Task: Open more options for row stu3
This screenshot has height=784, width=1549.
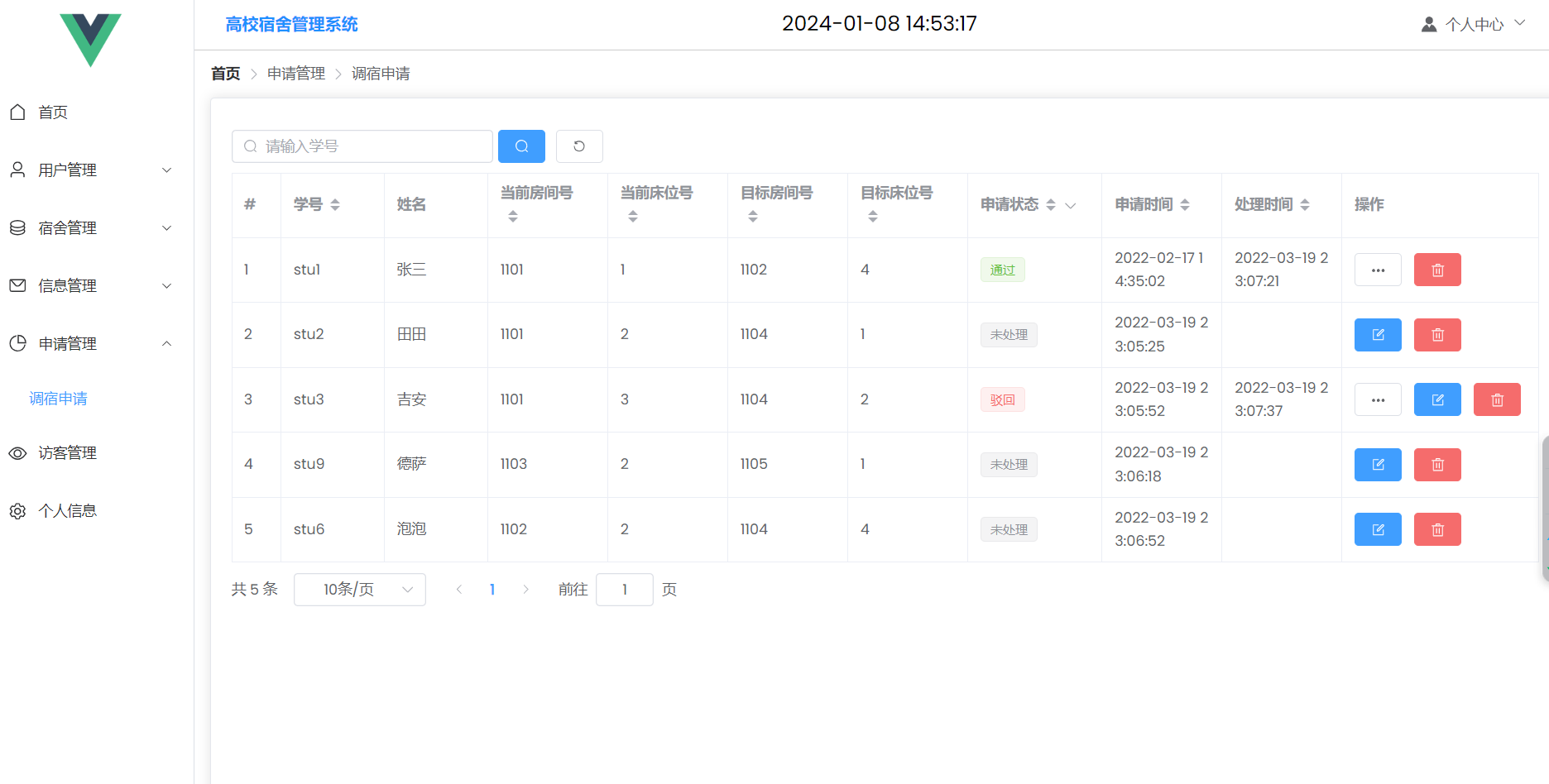Action: 1378,399
